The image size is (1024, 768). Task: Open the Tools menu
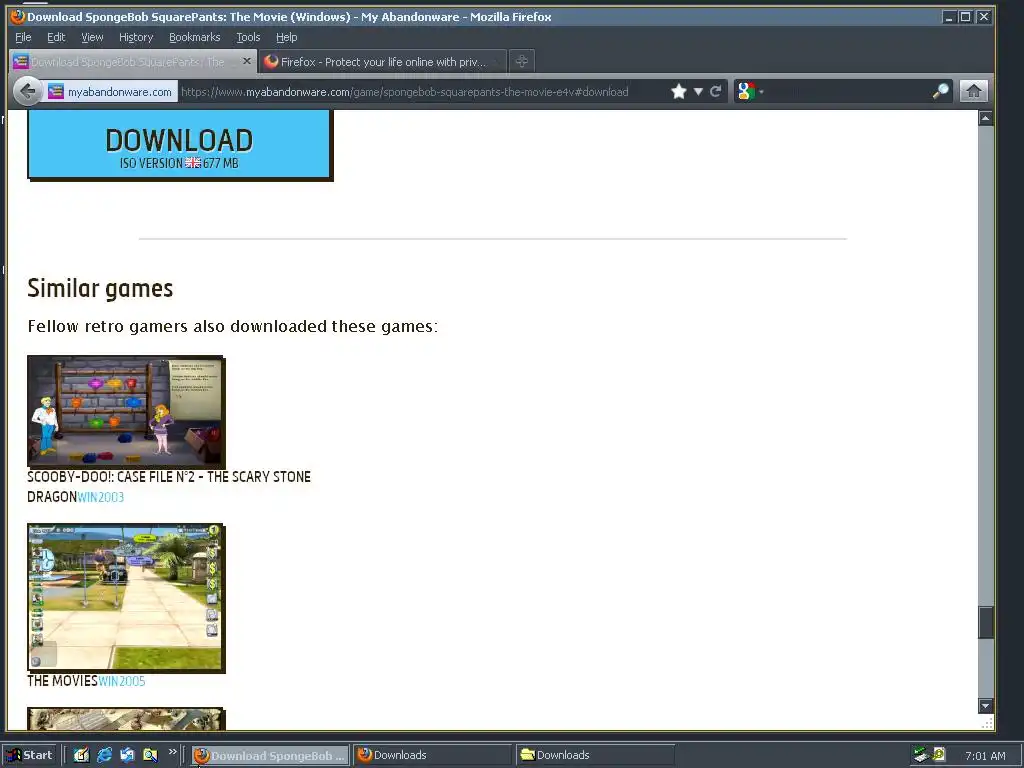[x=248, y=37]
